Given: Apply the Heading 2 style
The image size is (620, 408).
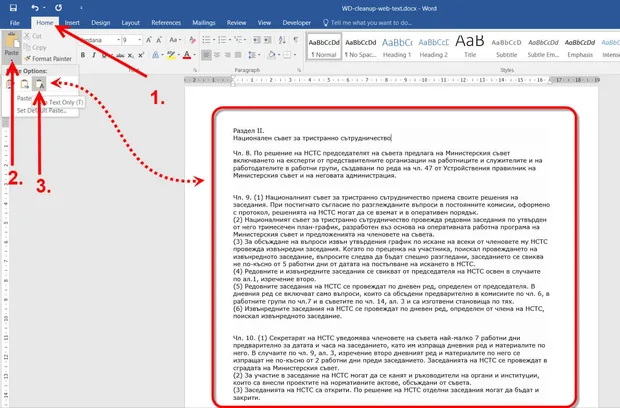Looking at the screenshot, I should (433, 46).
